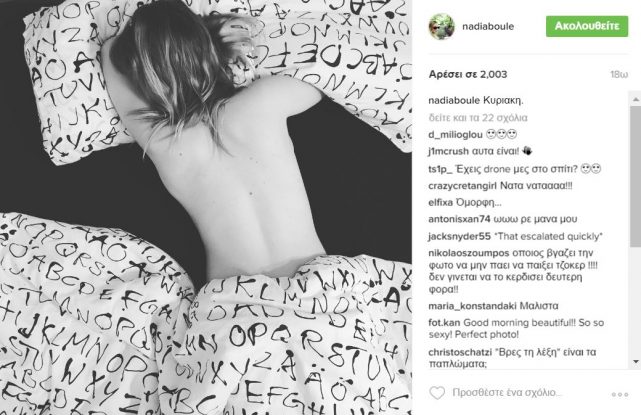Viewport: 641px width, 415px height.
Task: Open ts1p_ commenter profile
Action: pos(440,169)
